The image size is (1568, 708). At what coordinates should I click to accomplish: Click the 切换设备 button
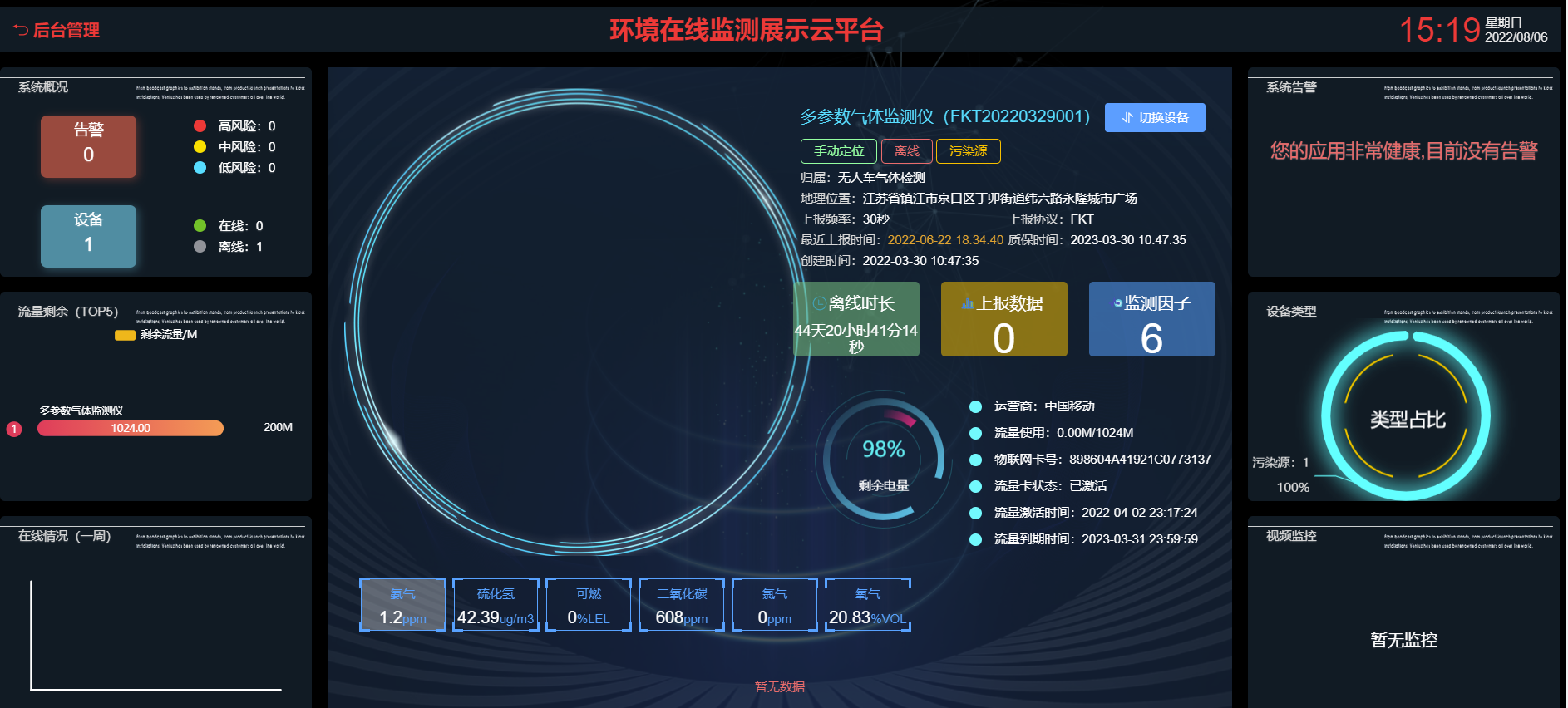pos(1155,118)
